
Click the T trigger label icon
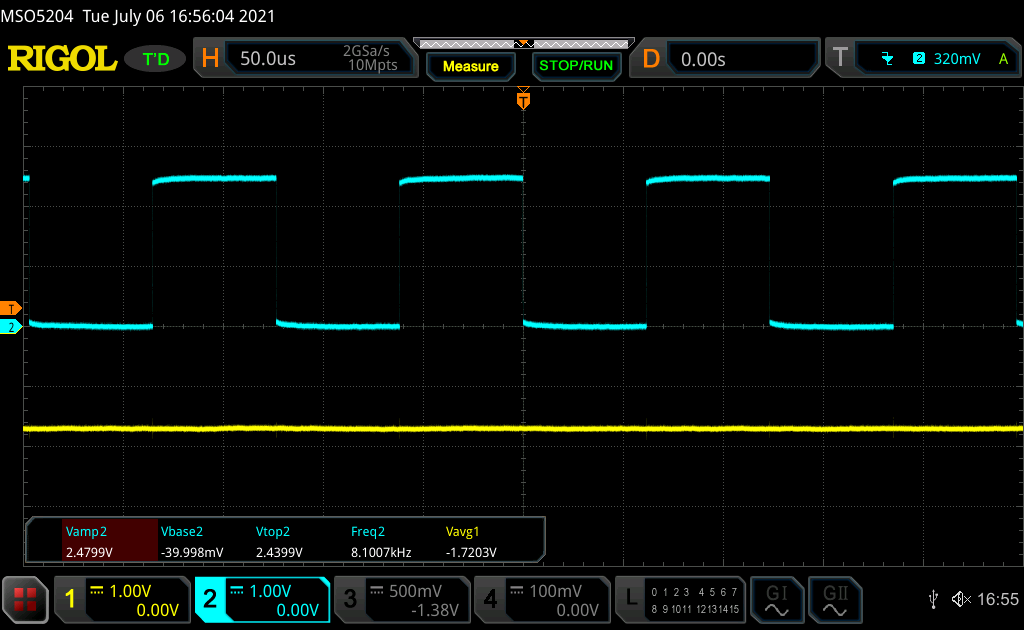840,58
